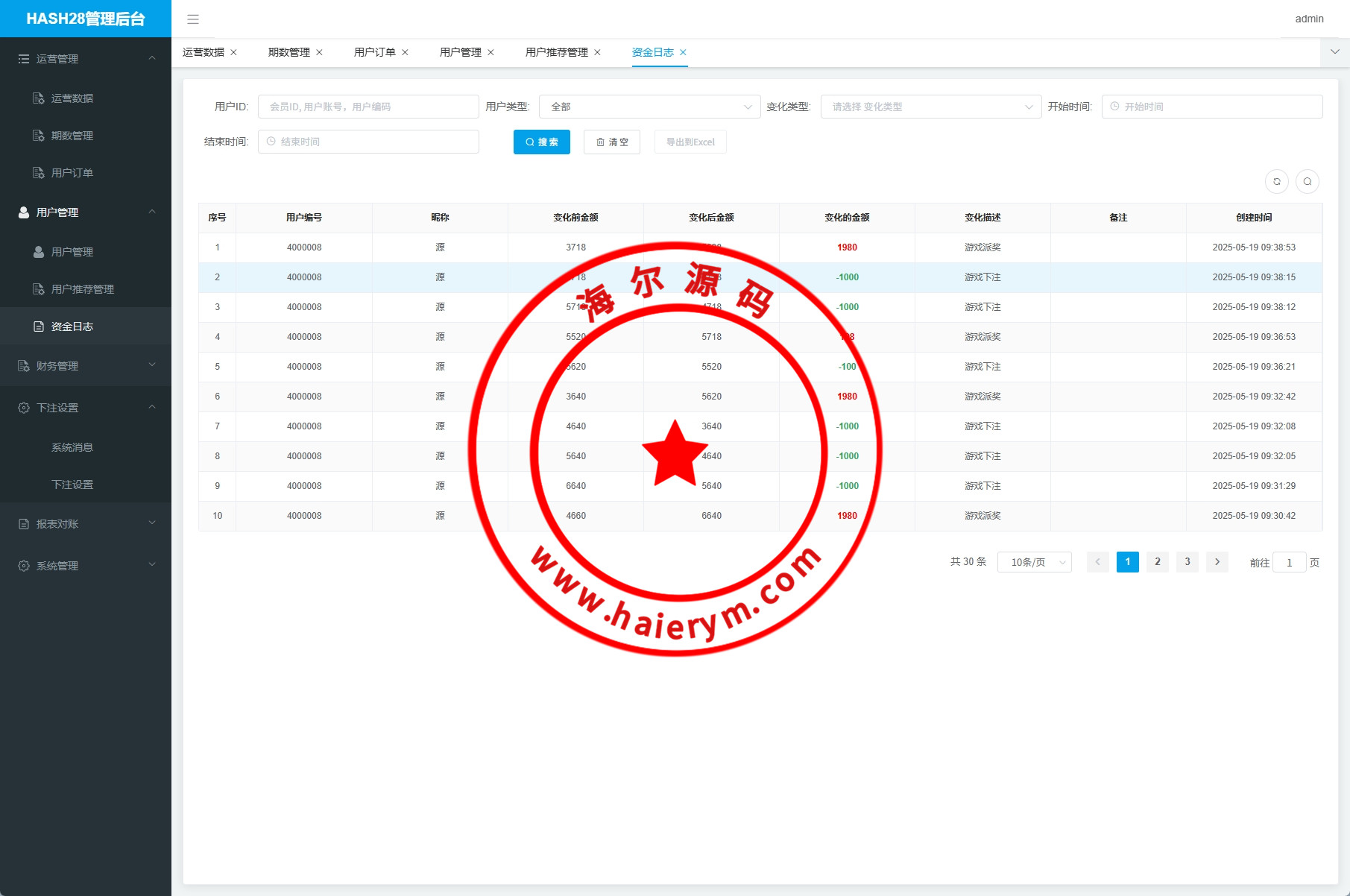Open the 10条/页 page size dropdown

[x=1034, y=563]
